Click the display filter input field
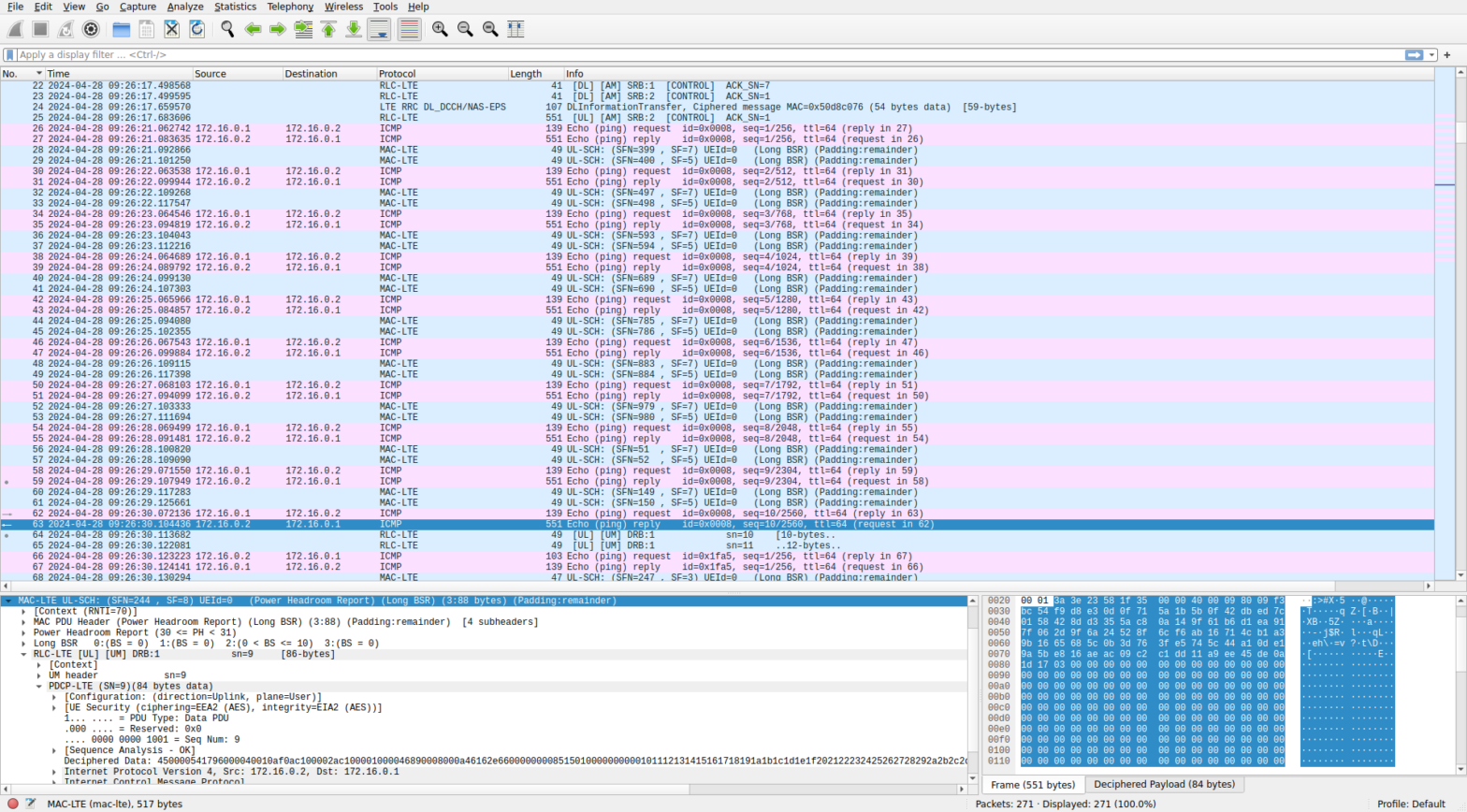The width and height of the screenshot is (1467, 812). [711, 55]
